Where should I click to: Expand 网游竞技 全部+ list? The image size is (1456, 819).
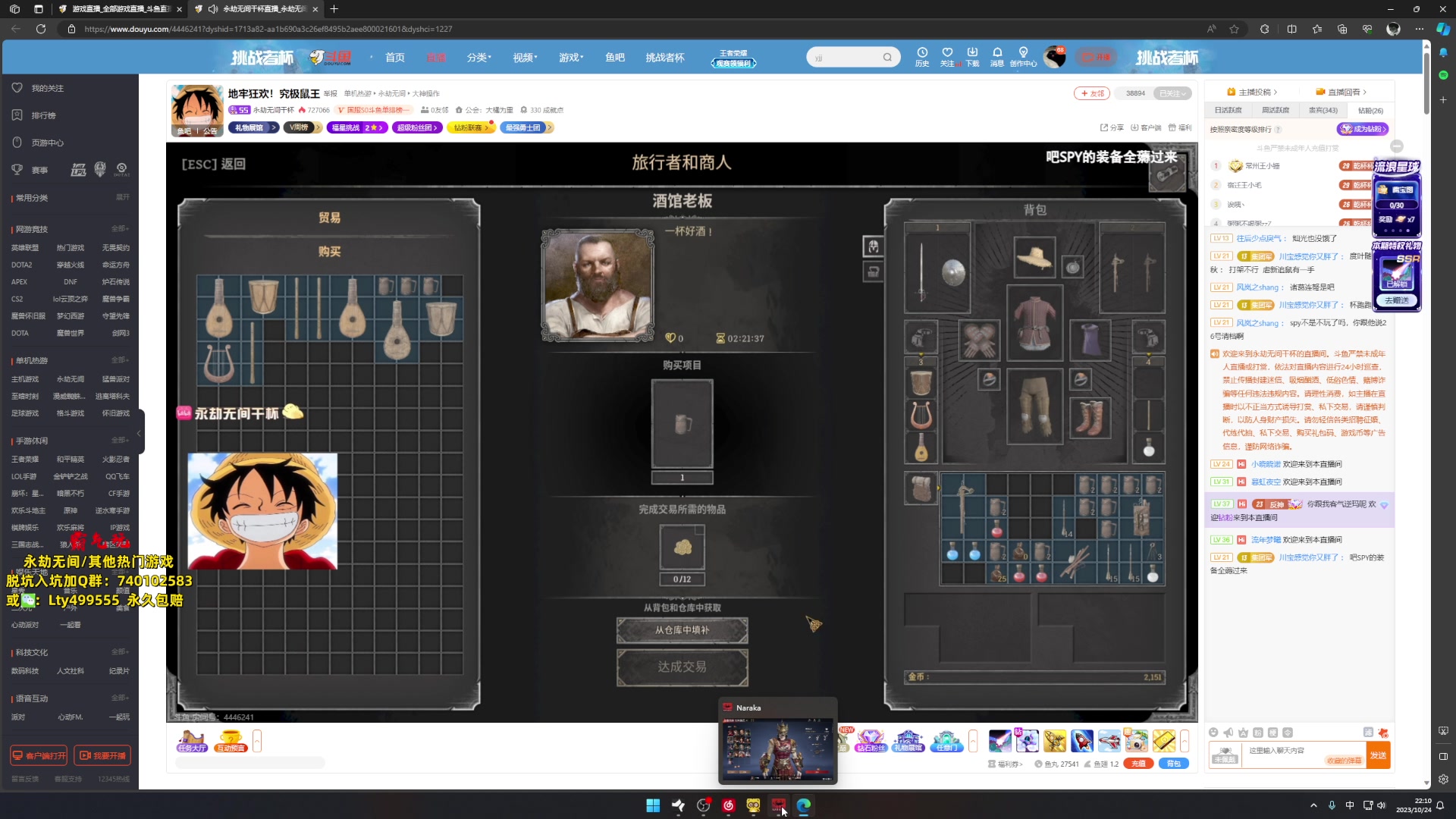[120, 228]
